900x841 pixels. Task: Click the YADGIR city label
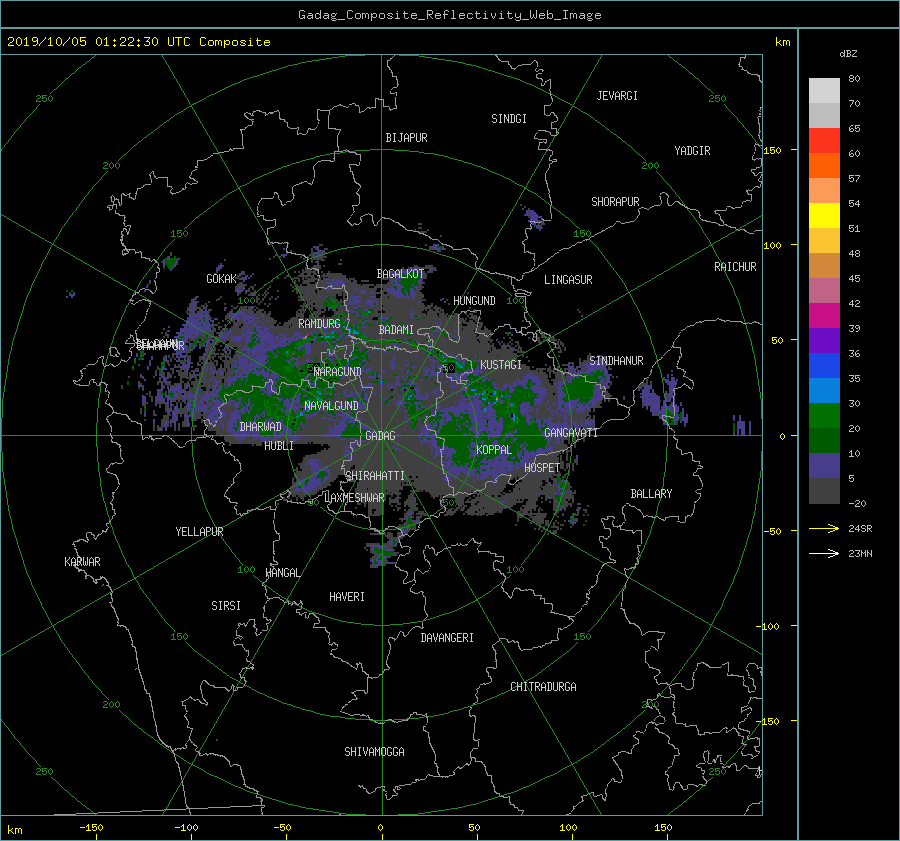tap(692, 151)
